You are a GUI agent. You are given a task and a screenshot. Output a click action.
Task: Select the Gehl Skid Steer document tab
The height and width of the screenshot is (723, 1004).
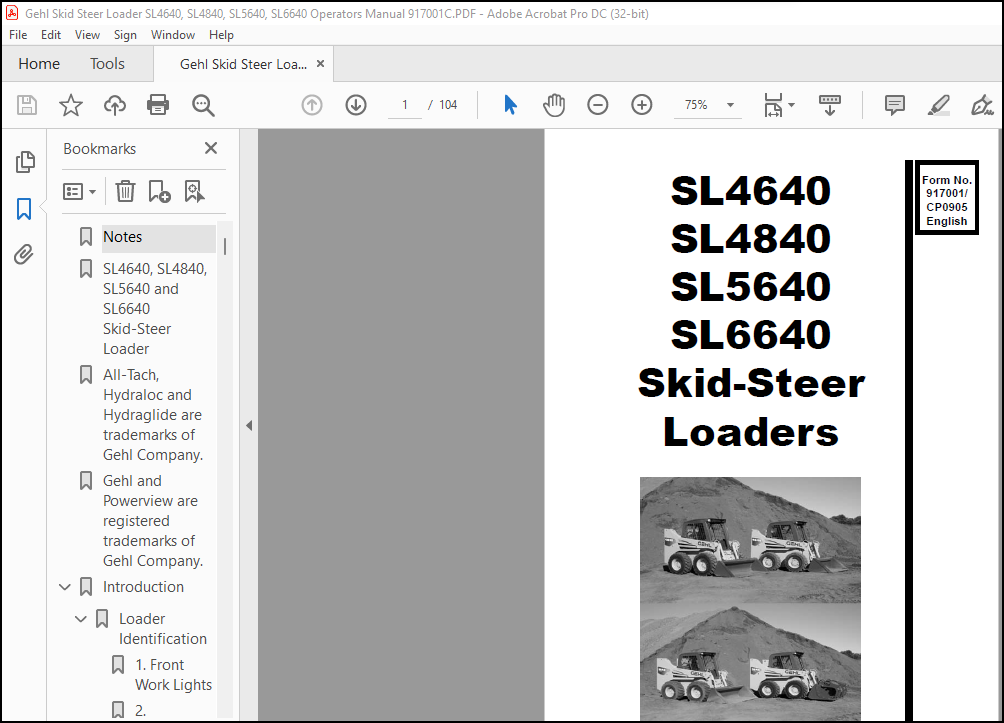coord(243,64)
